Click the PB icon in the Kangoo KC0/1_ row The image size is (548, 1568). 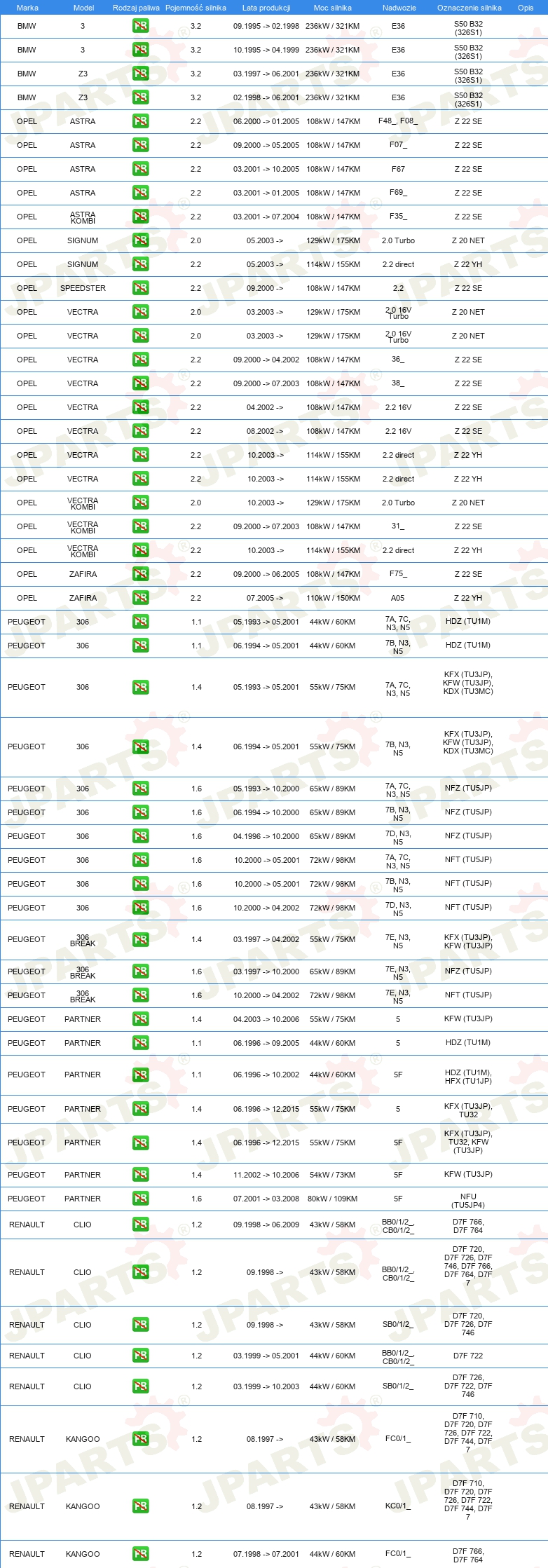[x=140, y=1506]
